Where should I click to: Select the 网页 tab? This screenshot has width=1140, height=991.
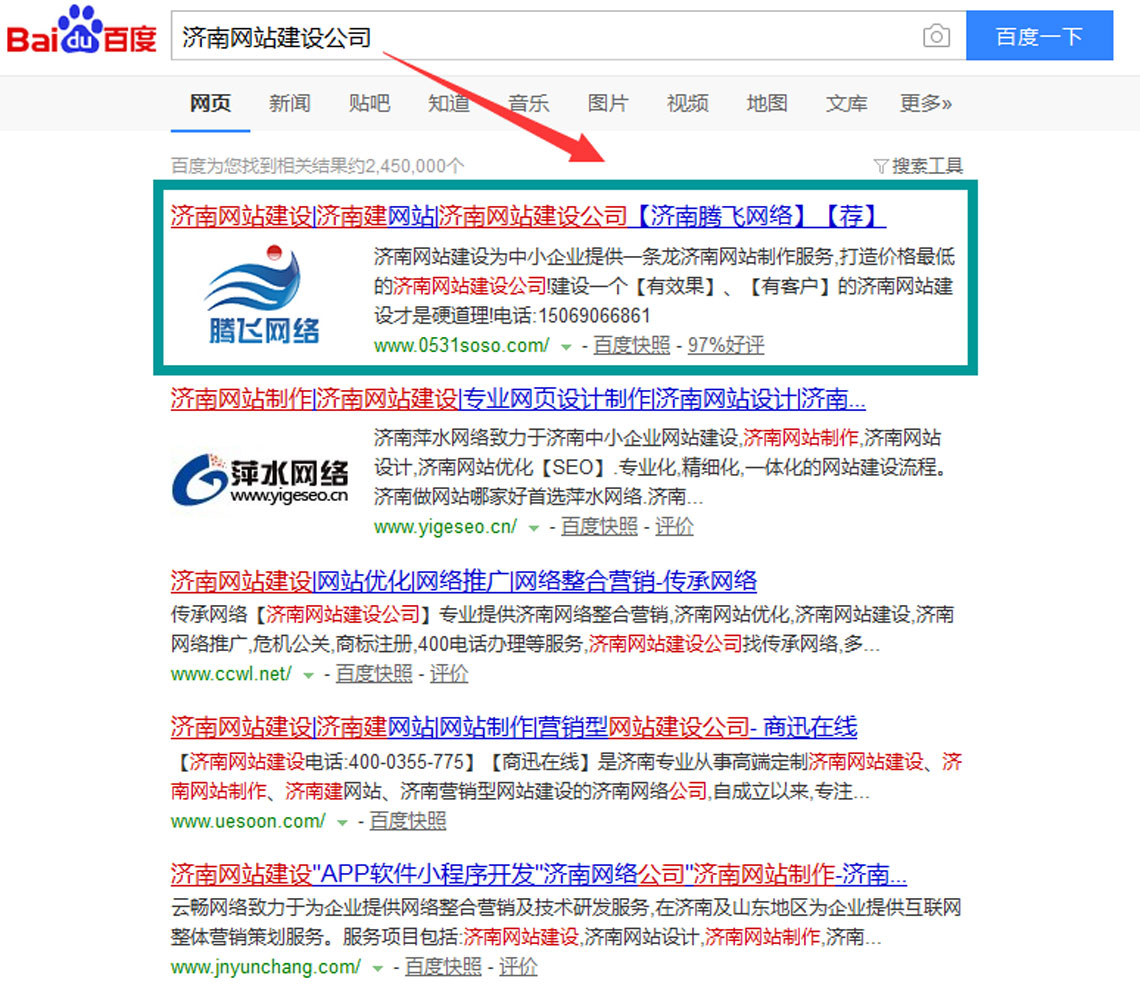click(210, 103)
